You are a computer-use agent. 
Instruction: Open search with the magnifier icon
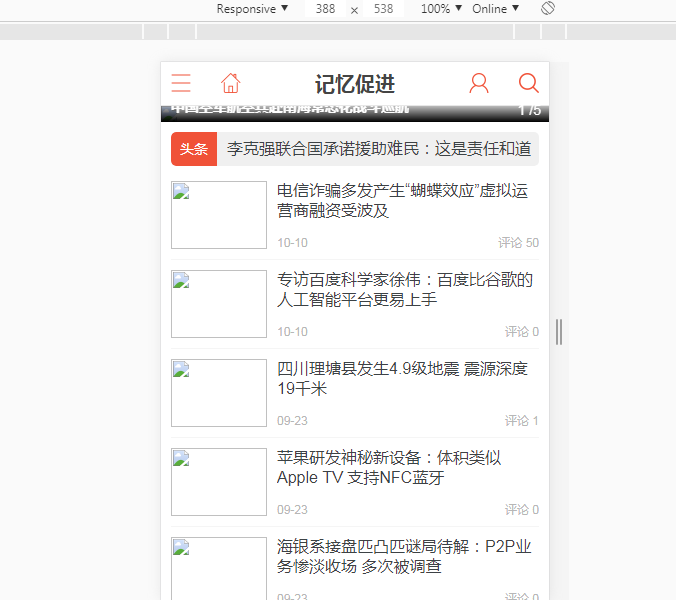tap(528, 83)
